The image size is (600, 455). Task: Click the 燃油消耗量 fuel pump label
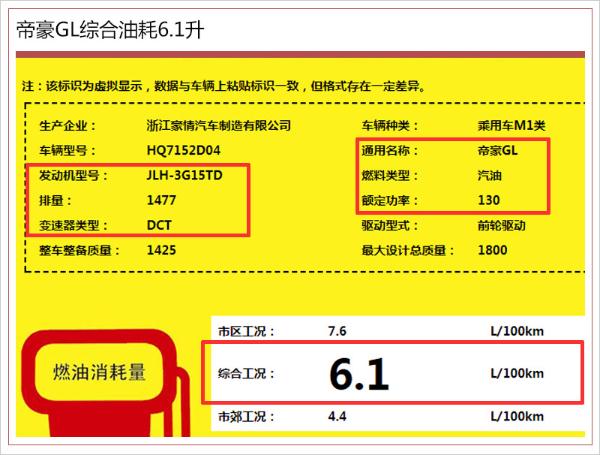point(99,372)
